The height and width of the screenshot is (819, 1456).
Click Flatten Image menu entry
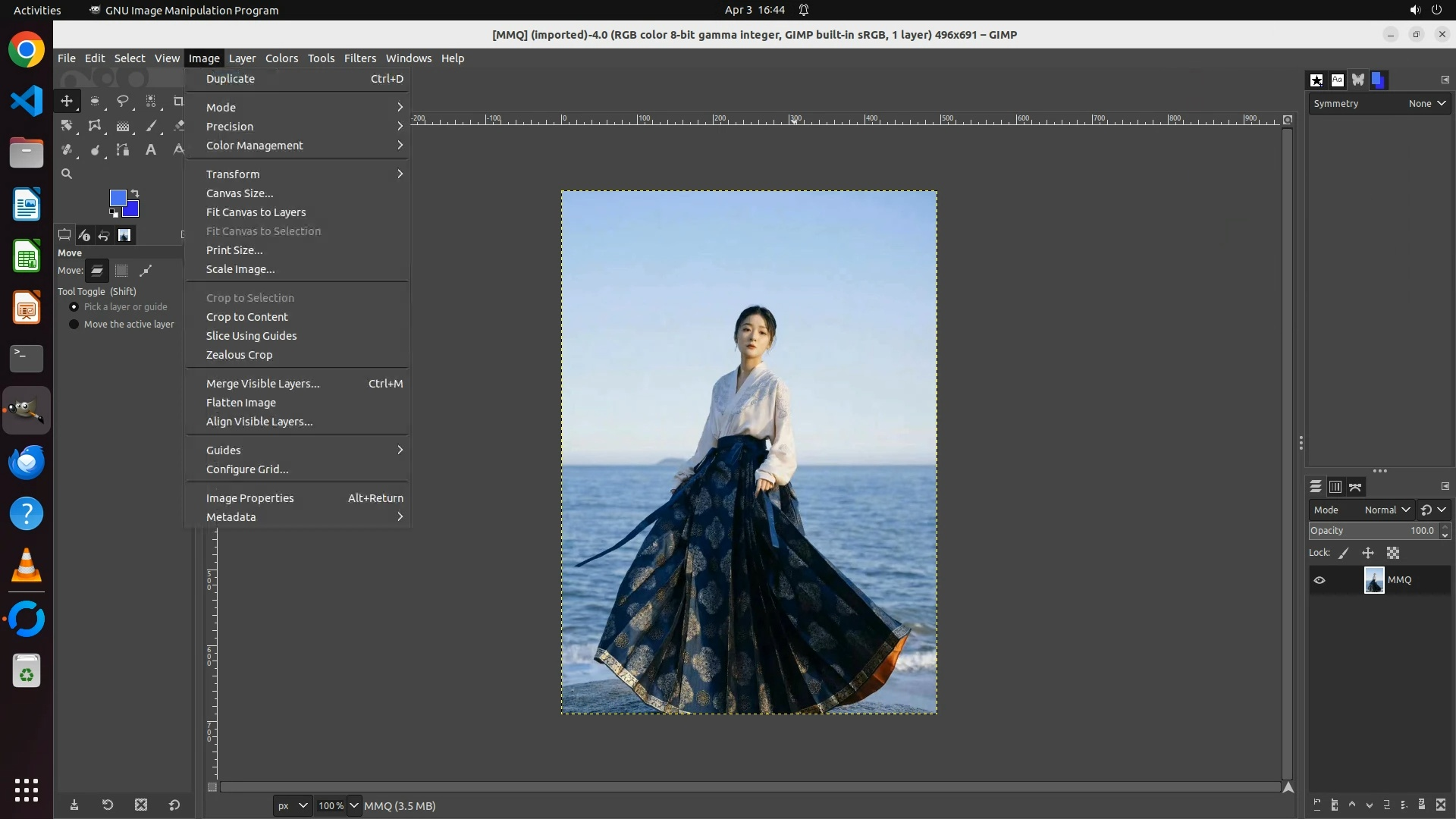click(241, 403)
